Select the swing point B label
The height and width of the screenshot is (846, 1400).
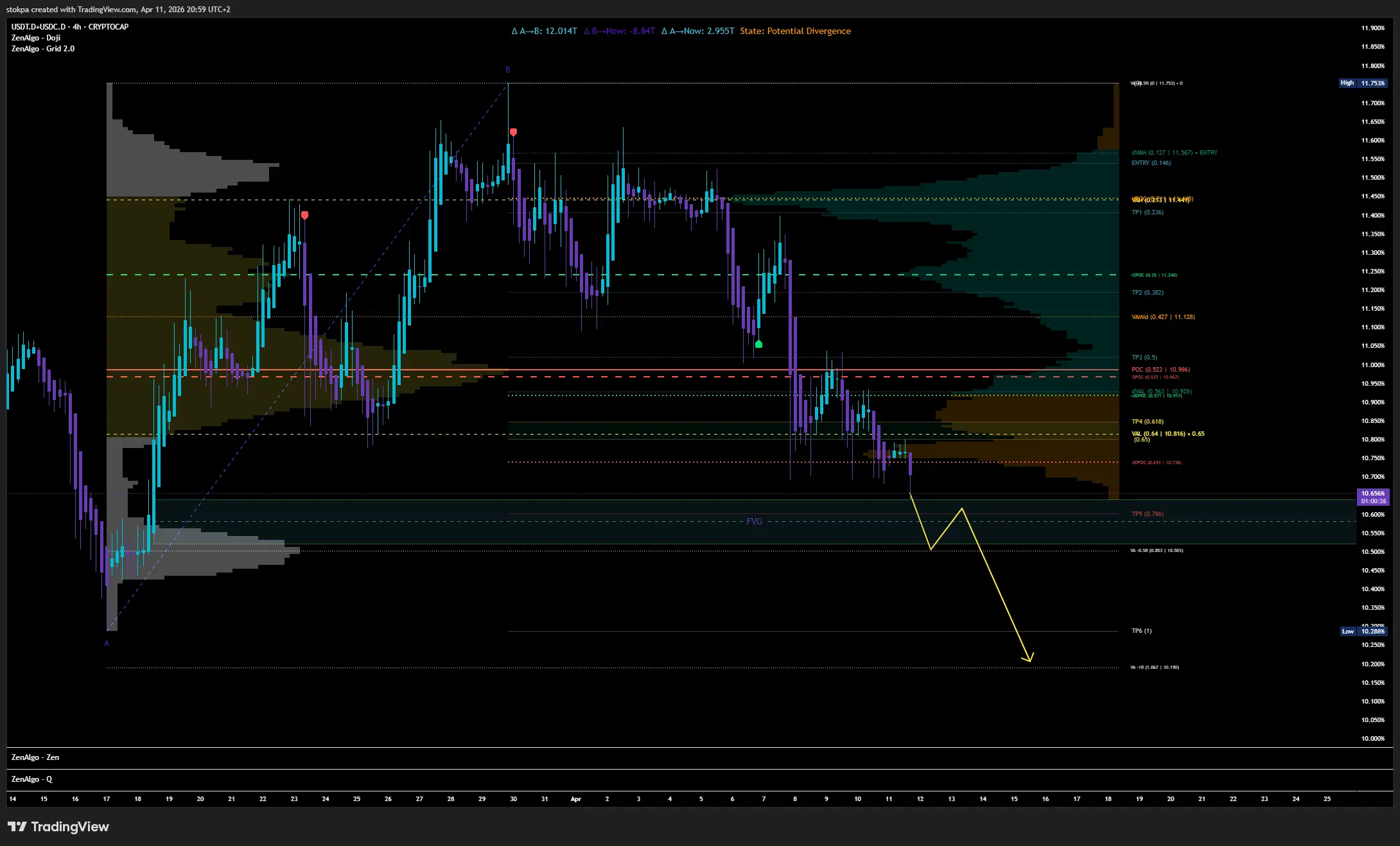tap(507, 70)
